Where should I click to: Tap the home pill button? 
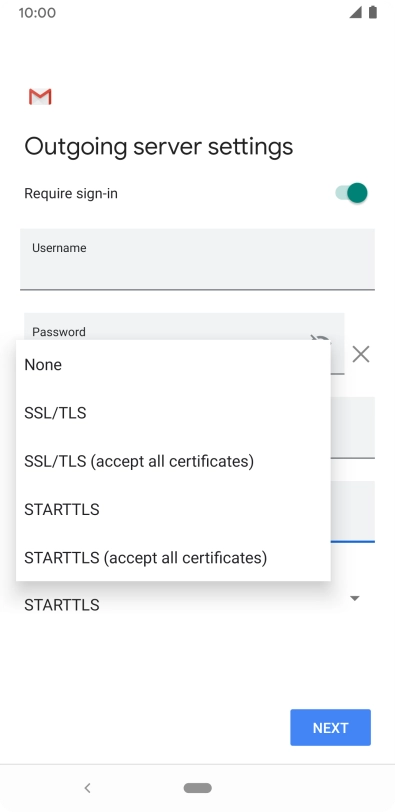[197, 788]
